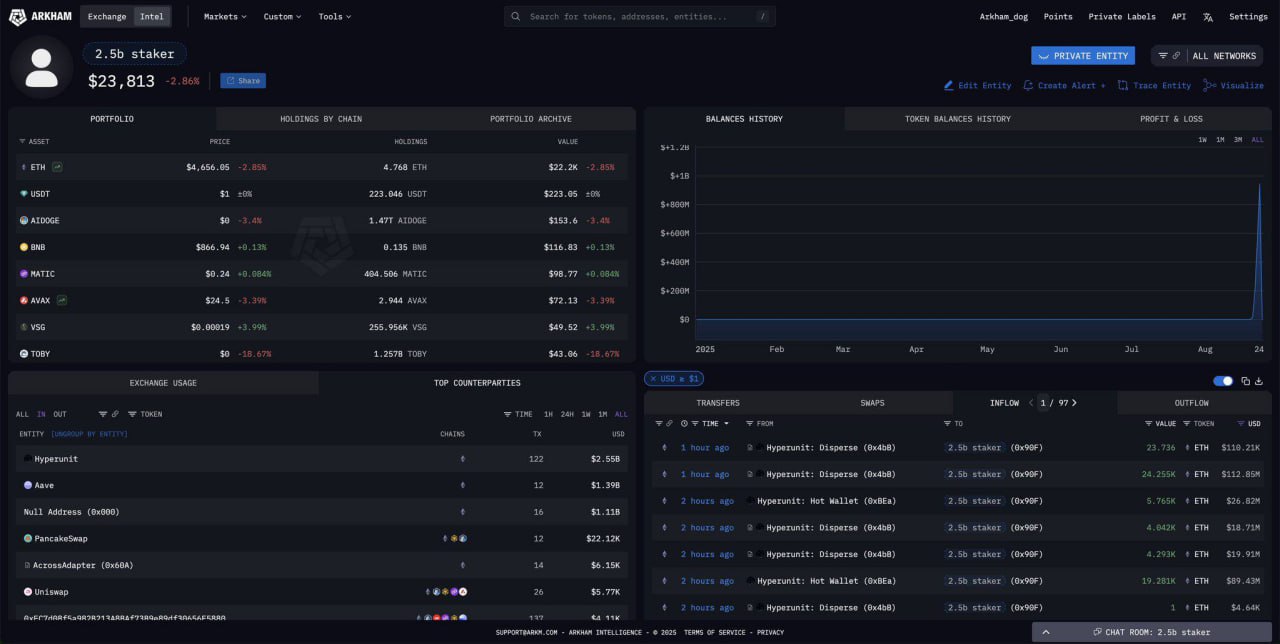Click the Edit Entity pencil icon
Viewport: 1280px width, 644px height.
(x=949, y=86)
